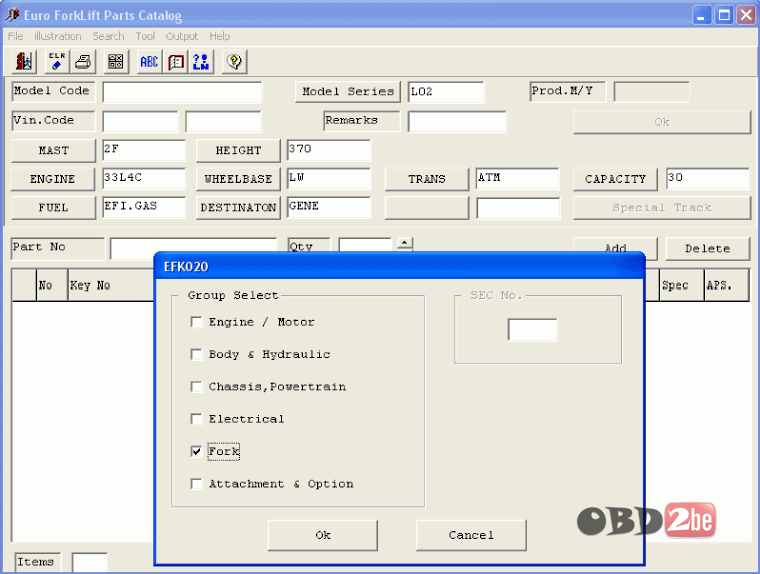Check the Body & Hydraulic checkbox
This screenshot has width=760, height=574.
[196, 354]
